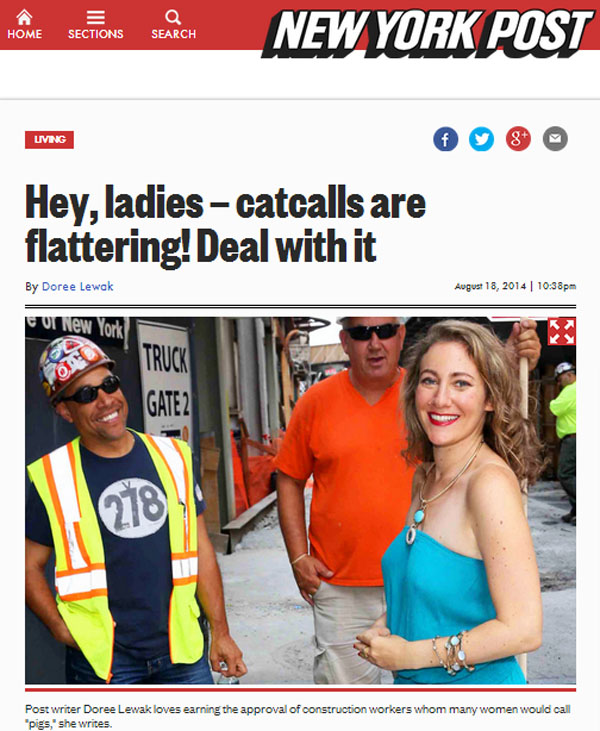Screen dimensions: 600x731
Task: Share the article on Google Plus
Action: 518,139
